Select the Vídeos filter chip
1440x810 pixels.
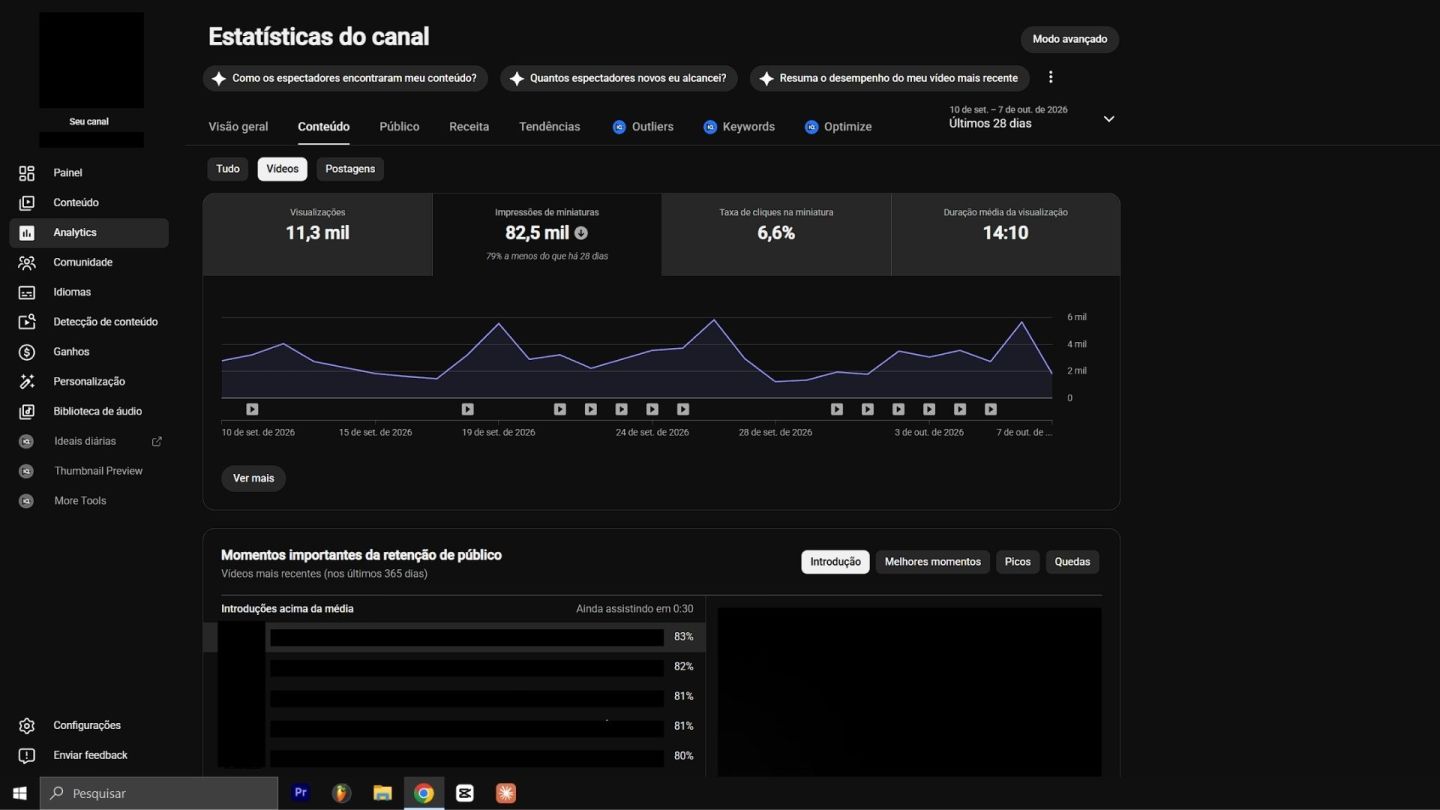point(282,169)
